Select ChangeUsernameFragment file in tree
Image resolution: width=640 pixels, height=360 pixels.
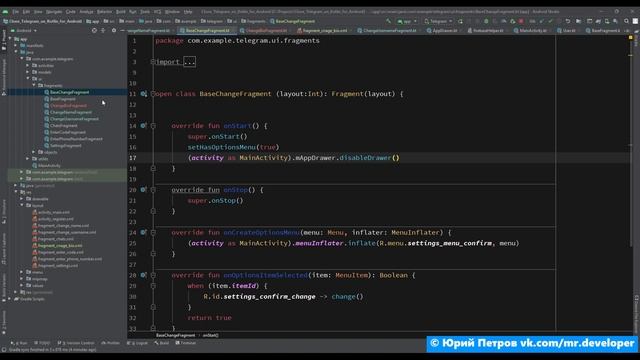(74, 119)
